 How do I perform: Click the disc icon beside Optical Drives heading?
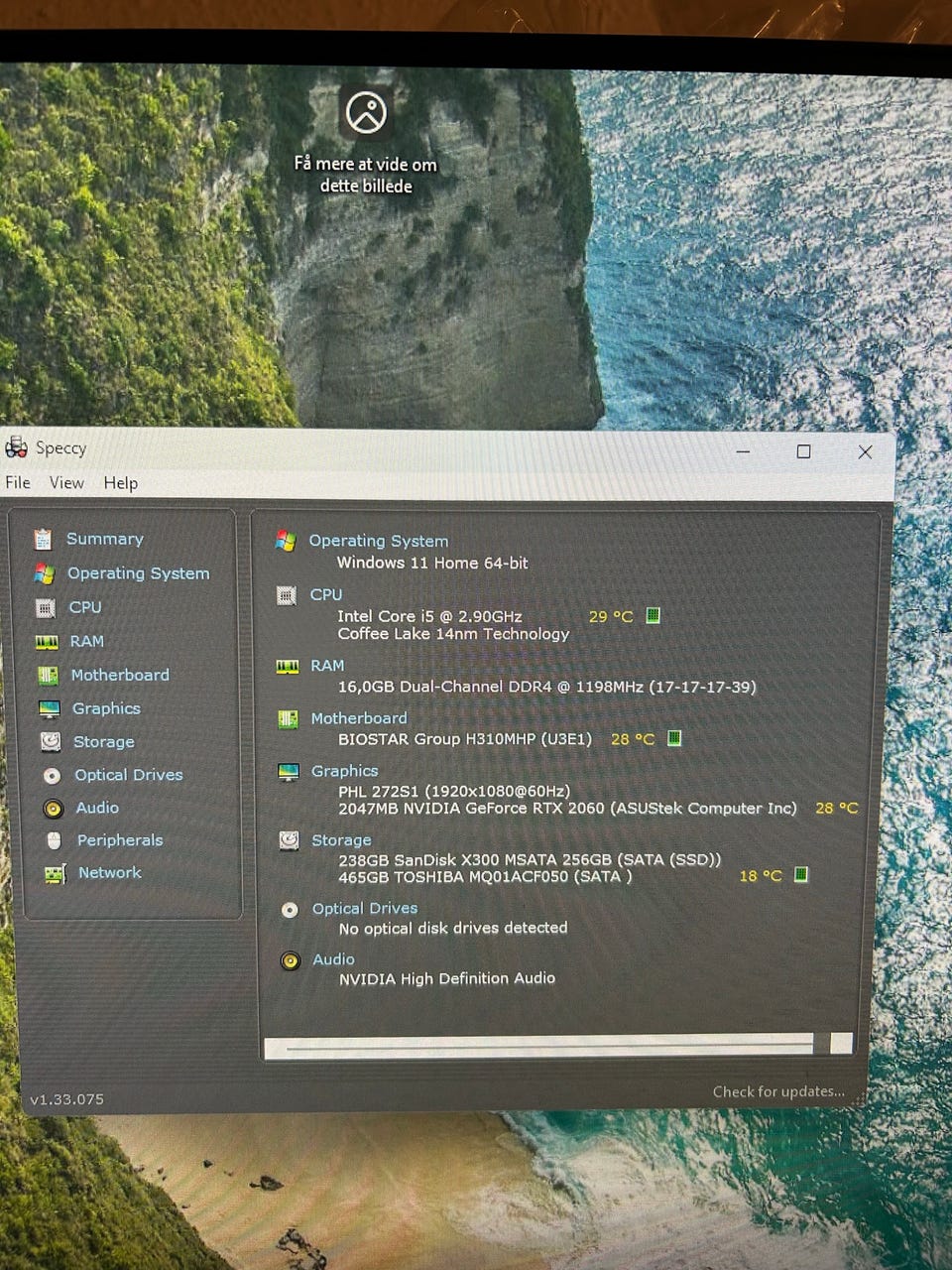point(290,909)
